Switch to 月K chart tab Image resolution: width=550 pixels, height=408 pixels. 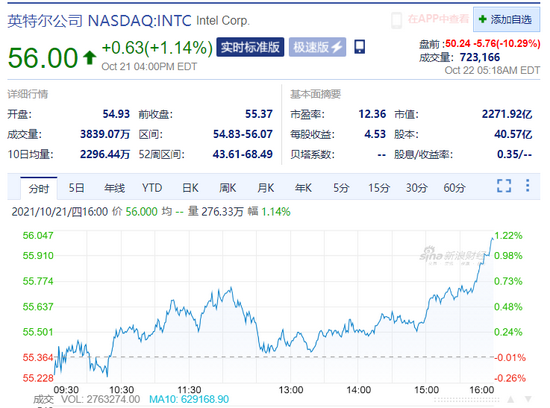coord(266,188)
